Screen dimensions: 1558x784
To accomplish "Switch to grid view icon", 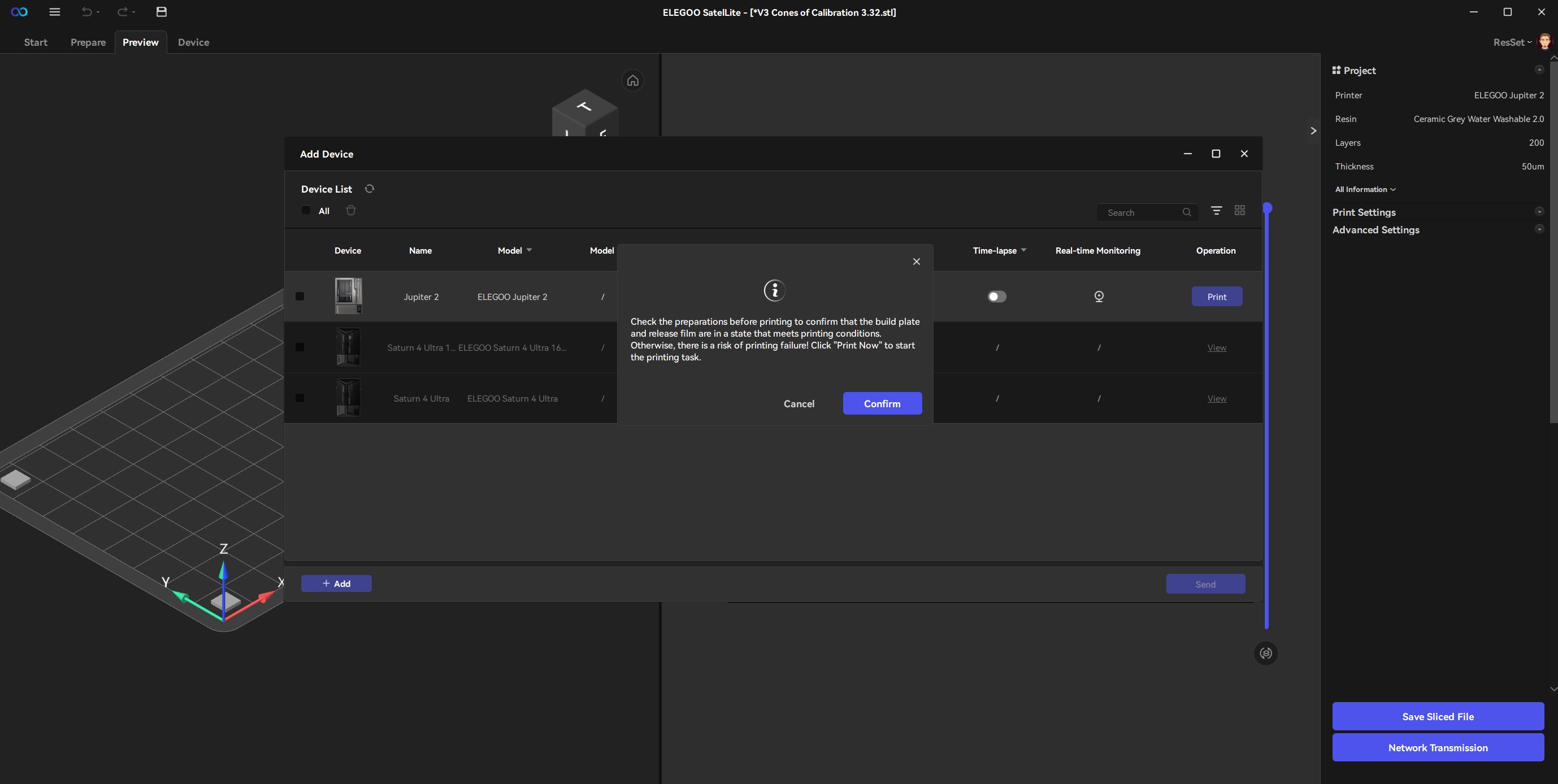I will coord(1240,210).
